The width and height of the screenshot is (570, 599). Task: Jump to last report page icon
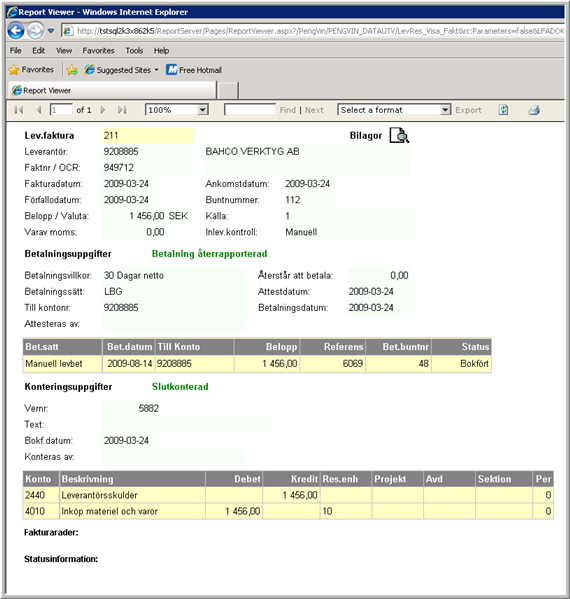122,110
